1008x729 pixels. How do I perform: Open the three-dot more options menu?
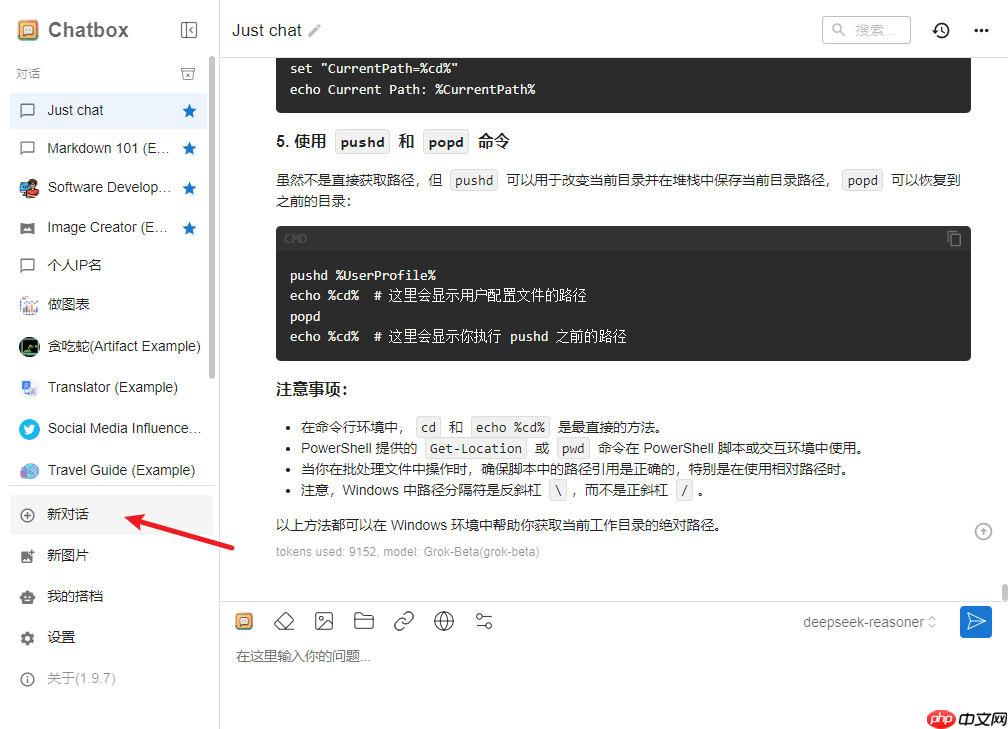(x=981, y=30)
